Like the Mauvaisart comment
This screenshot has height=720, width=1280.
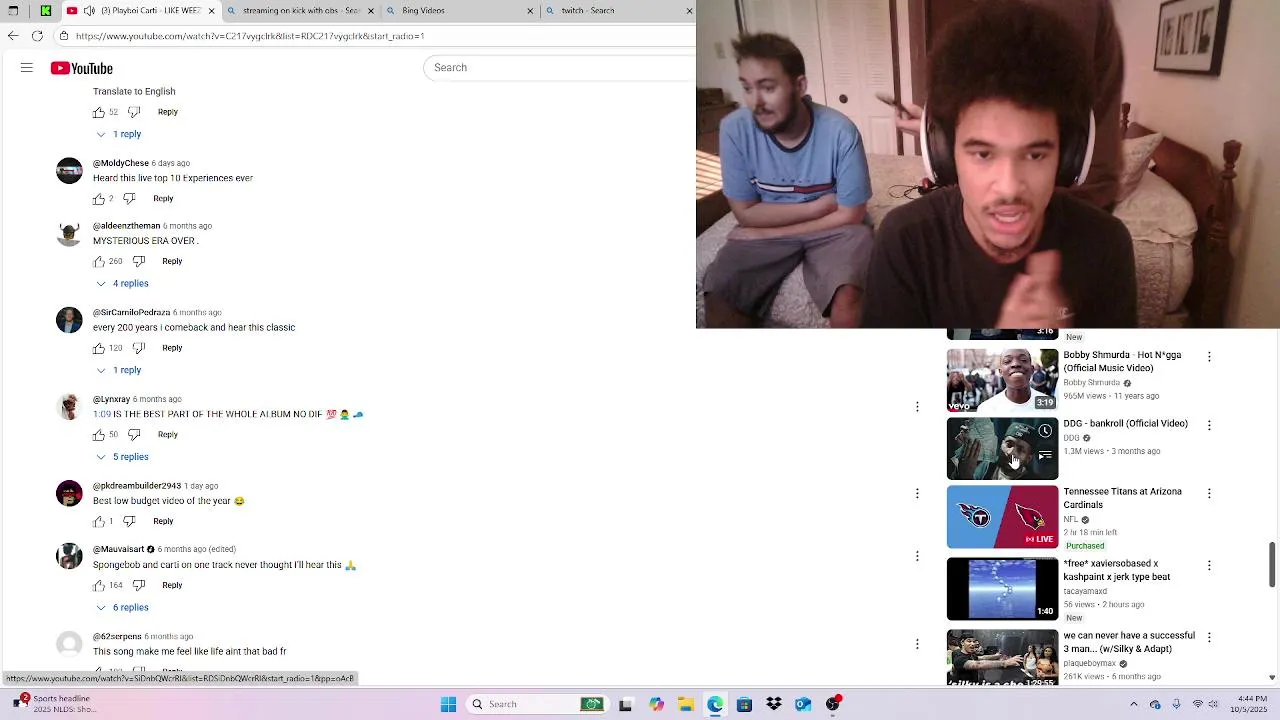(x=99, y=586)
